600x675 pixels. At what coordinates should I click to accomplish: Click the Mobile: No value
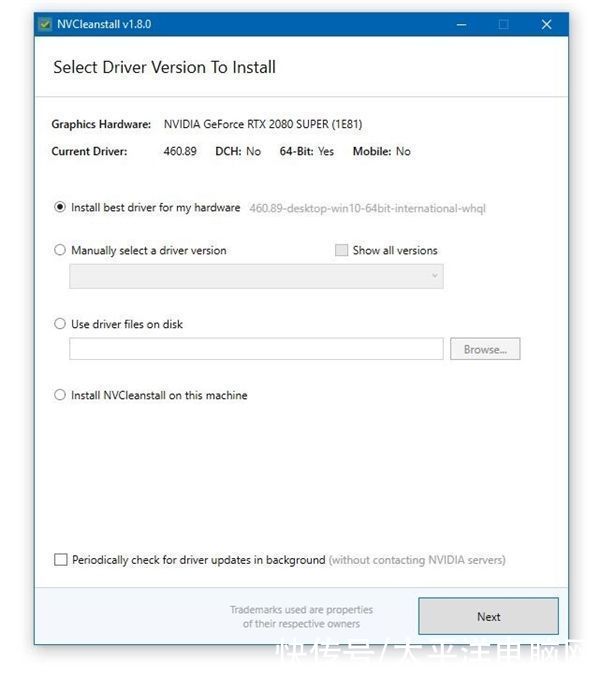(x=381, y=151)
